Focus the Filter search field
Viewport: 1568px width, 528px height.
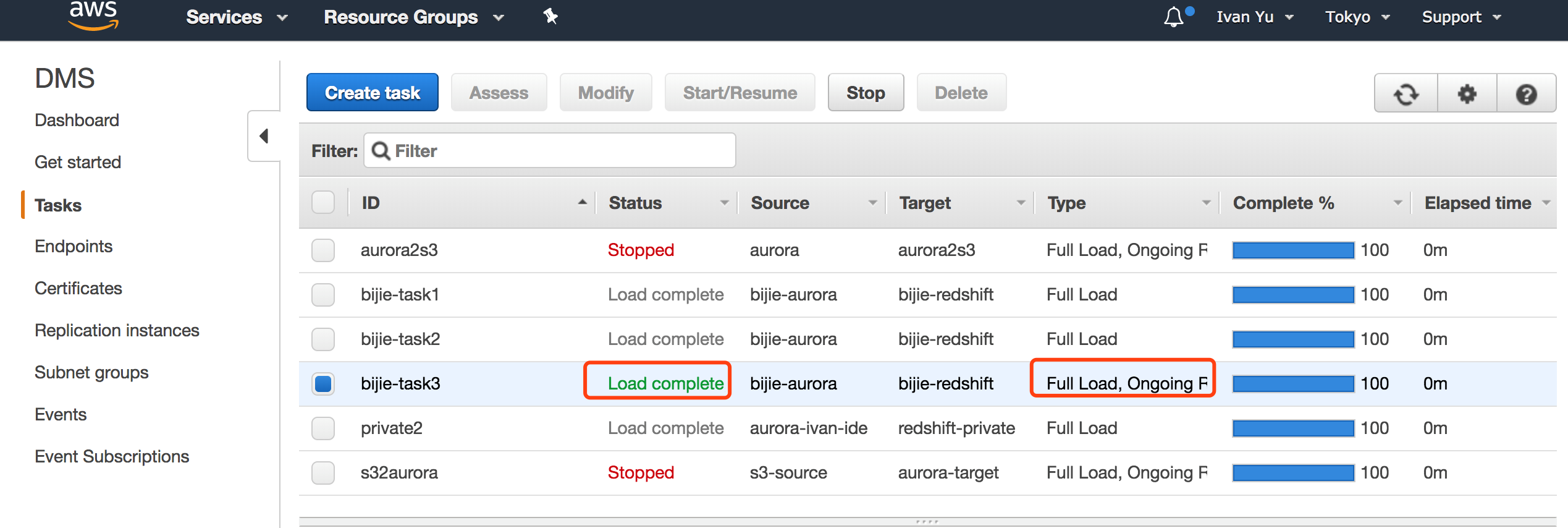(550, 151)
